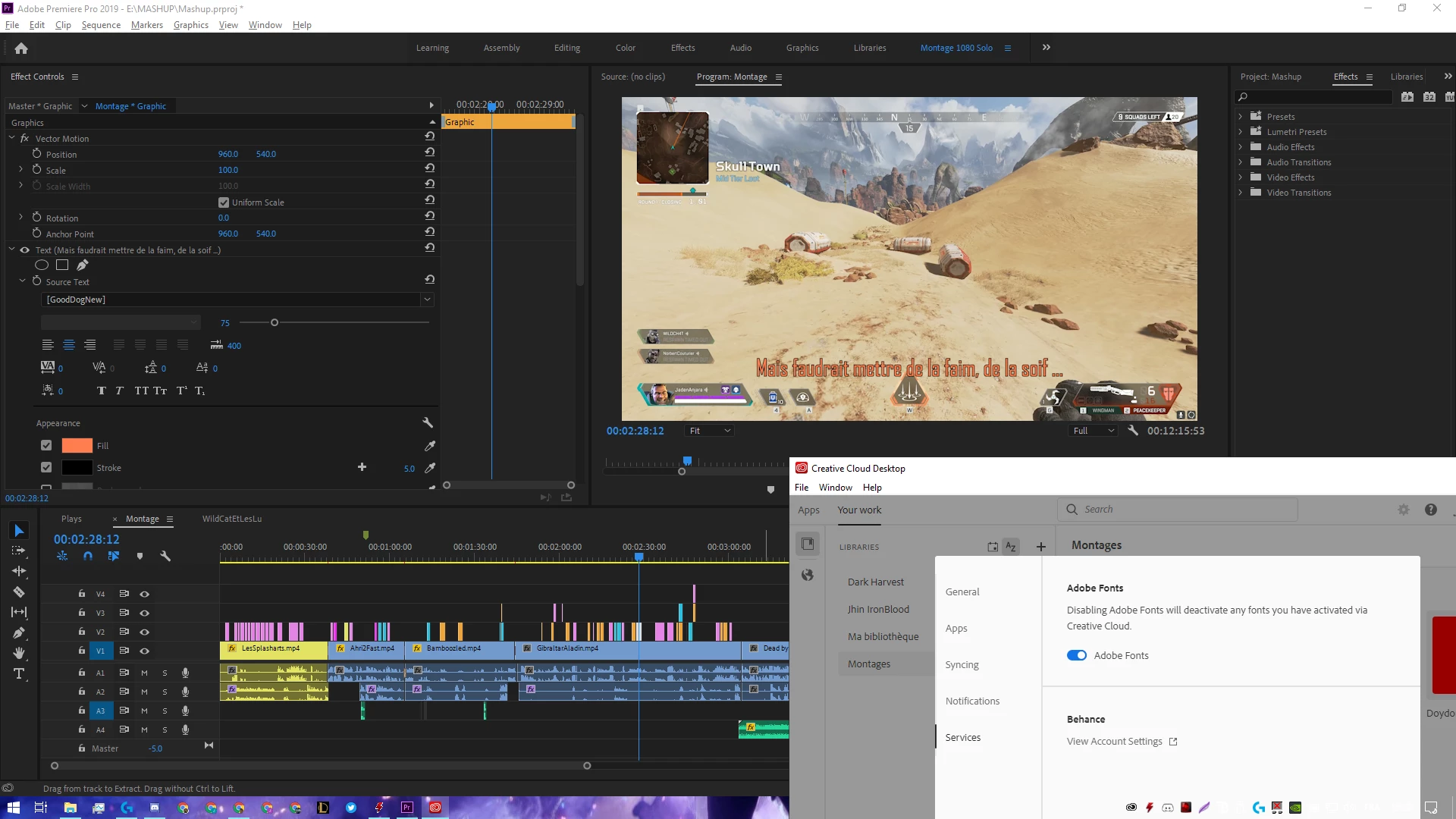Click the orange Fill color swatch

pyautogui.click(x=77, y=446)
